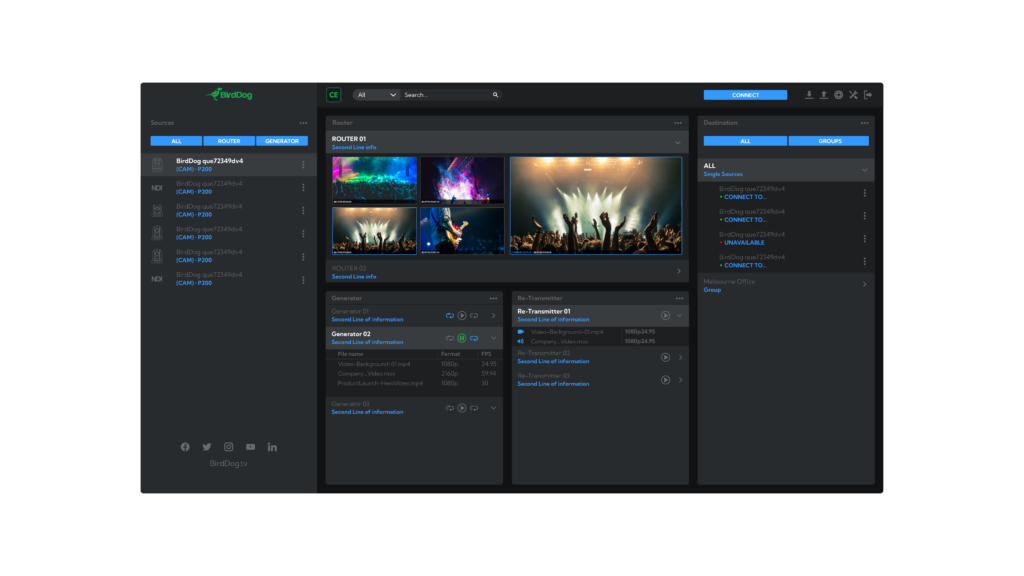Viewport: 1024px width, 576px height.
Task: Open the YouTube social icon
Action: click(250, 447)
